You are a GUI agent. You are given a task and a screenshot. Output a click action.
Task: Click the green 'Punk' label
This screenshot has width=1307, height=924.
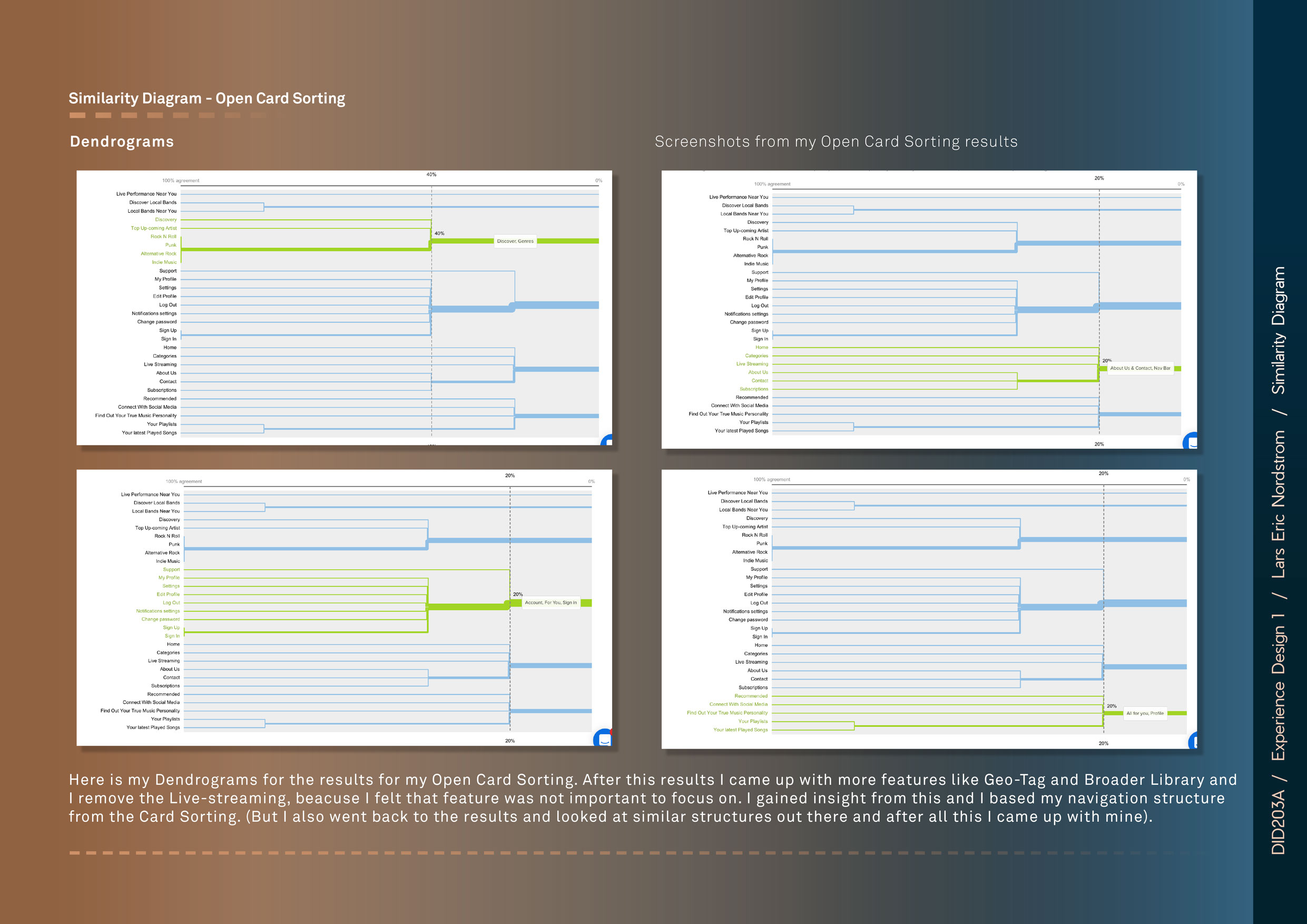coord(171,245)
